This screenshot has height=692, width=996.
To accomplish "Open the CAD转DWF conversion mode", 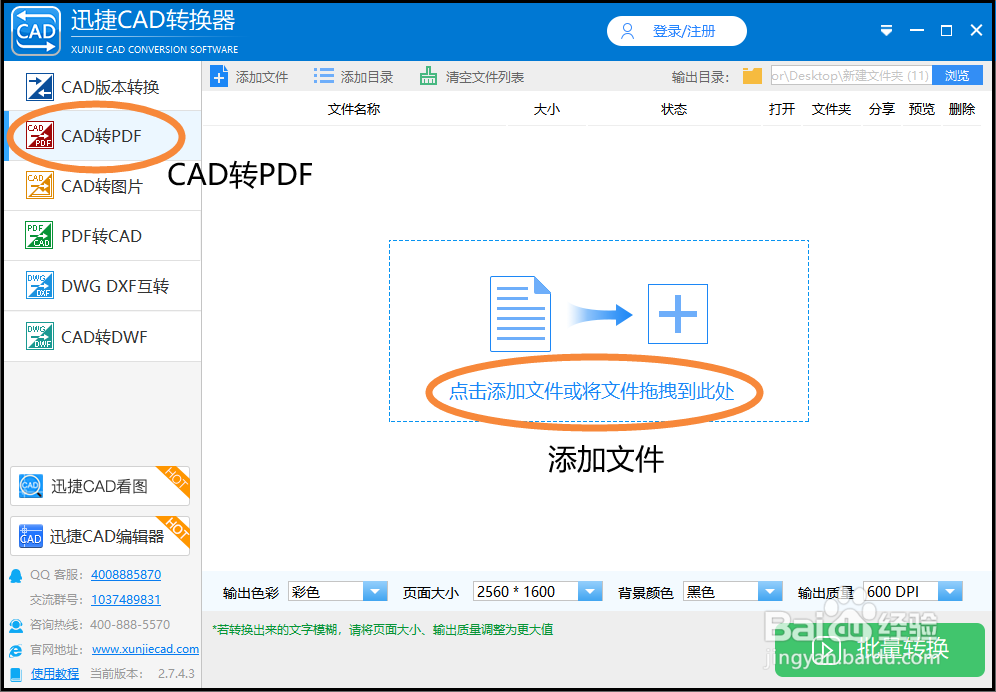I will (x=100, y=336).
